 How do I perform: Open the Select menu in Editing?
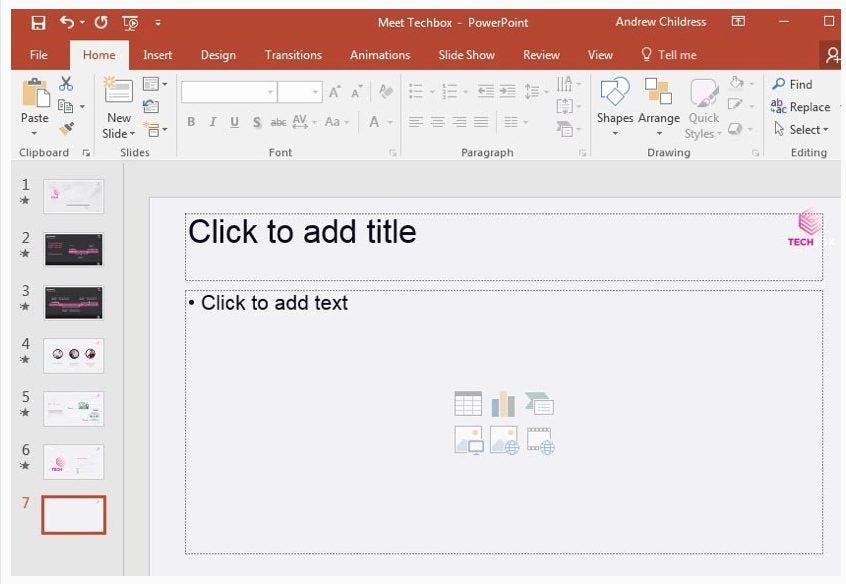click(801, 130)
